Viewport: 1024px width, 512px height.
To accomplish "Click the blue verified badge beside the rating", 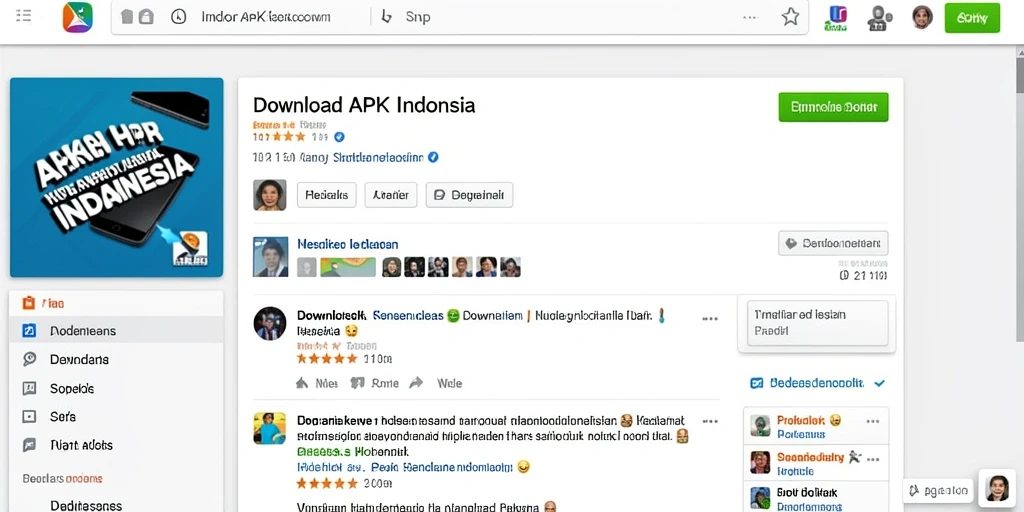I will pyautogui.click(x=339, y=137).
